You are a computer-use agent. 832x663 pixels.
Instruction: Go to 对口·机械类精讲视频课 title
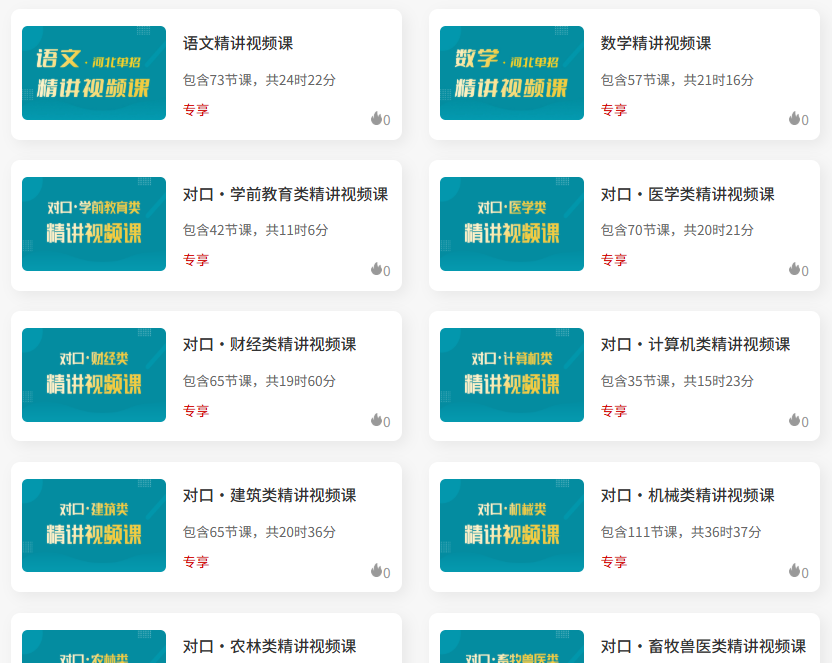(687, 495)
